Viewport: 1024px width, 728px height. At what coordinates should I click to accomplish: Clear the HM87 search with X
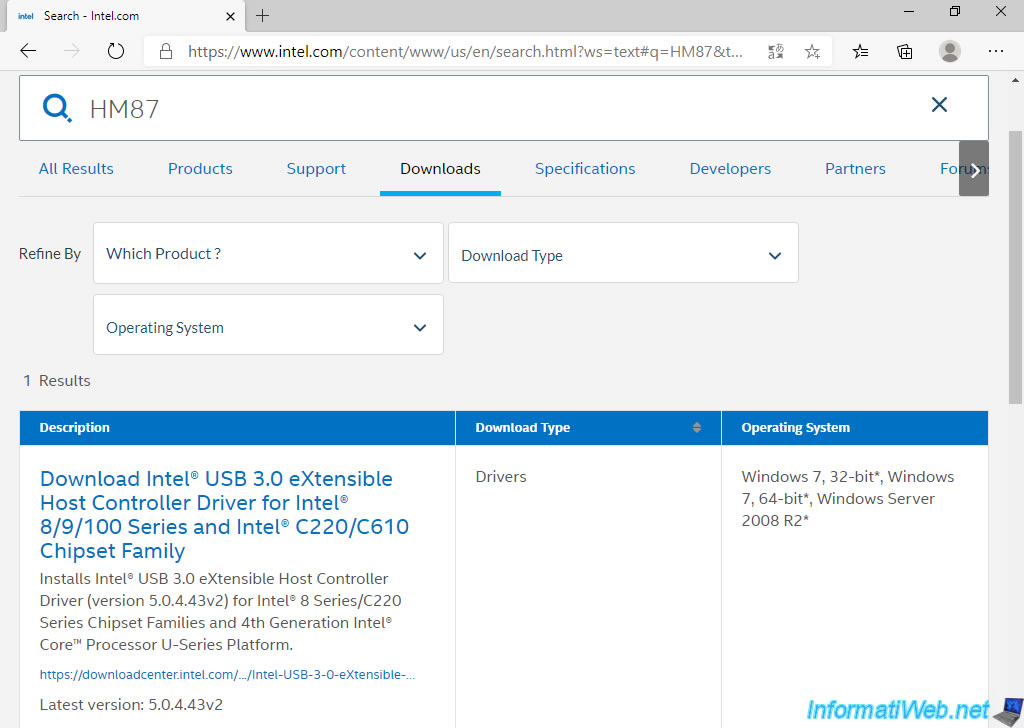tap(939, 104)
